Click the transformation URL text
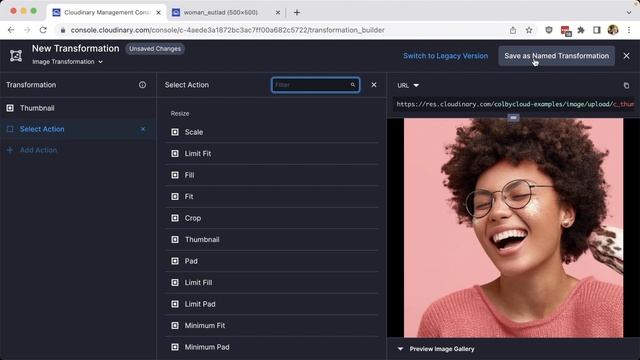The image size is (640, 360). pyautogui.click(x=515, y=104)
